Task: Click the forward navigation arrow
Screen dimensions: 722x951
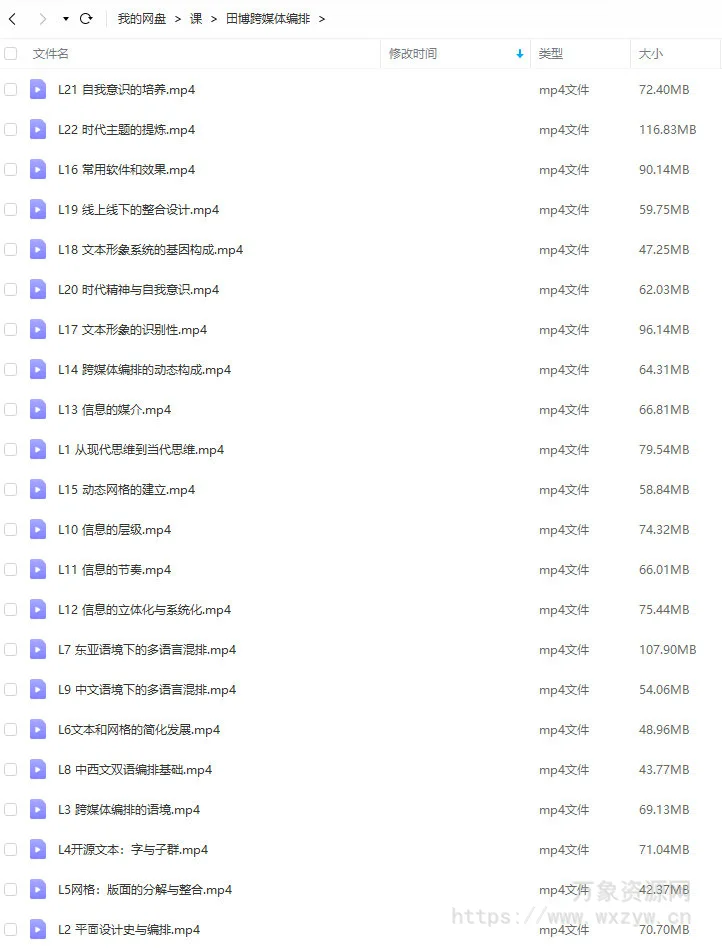Action: [x=42, y=19]
